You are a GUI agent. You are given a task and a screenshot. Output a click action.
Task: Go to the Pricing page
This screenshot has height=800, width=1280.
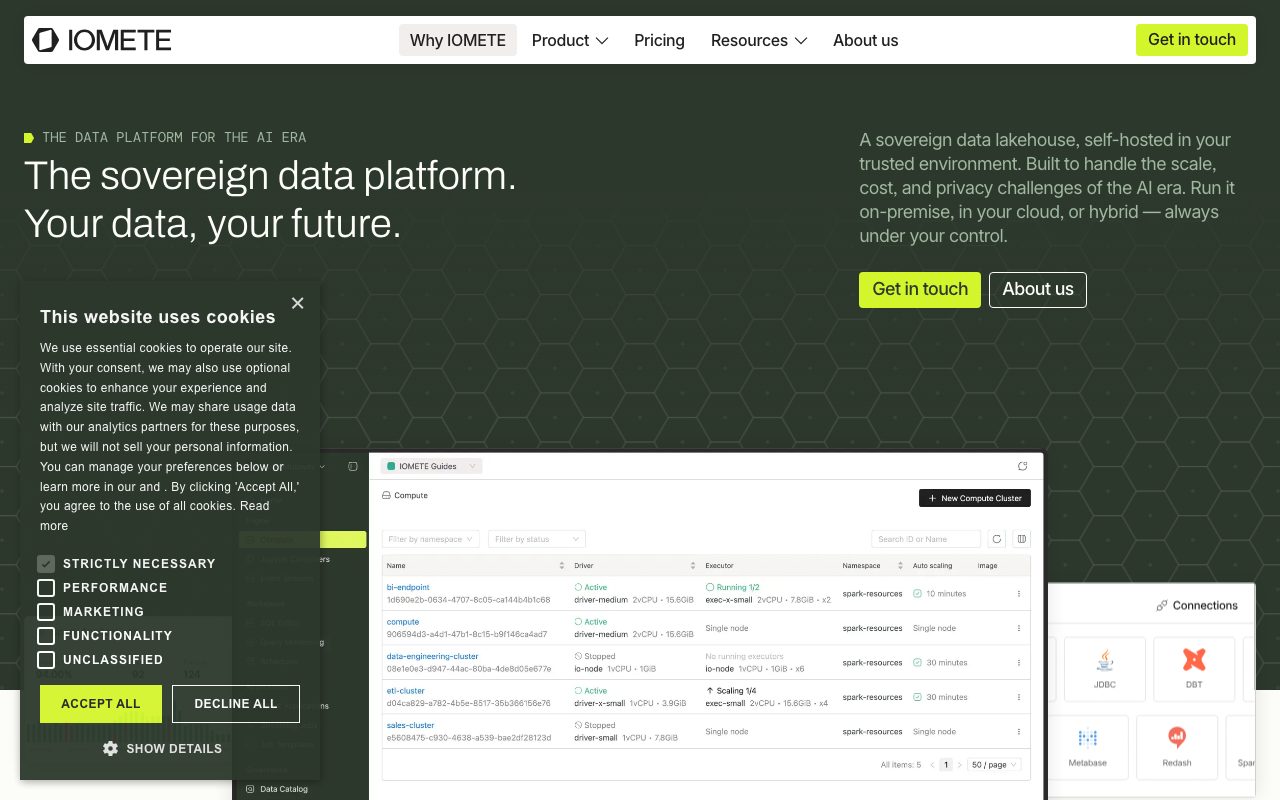659,40
